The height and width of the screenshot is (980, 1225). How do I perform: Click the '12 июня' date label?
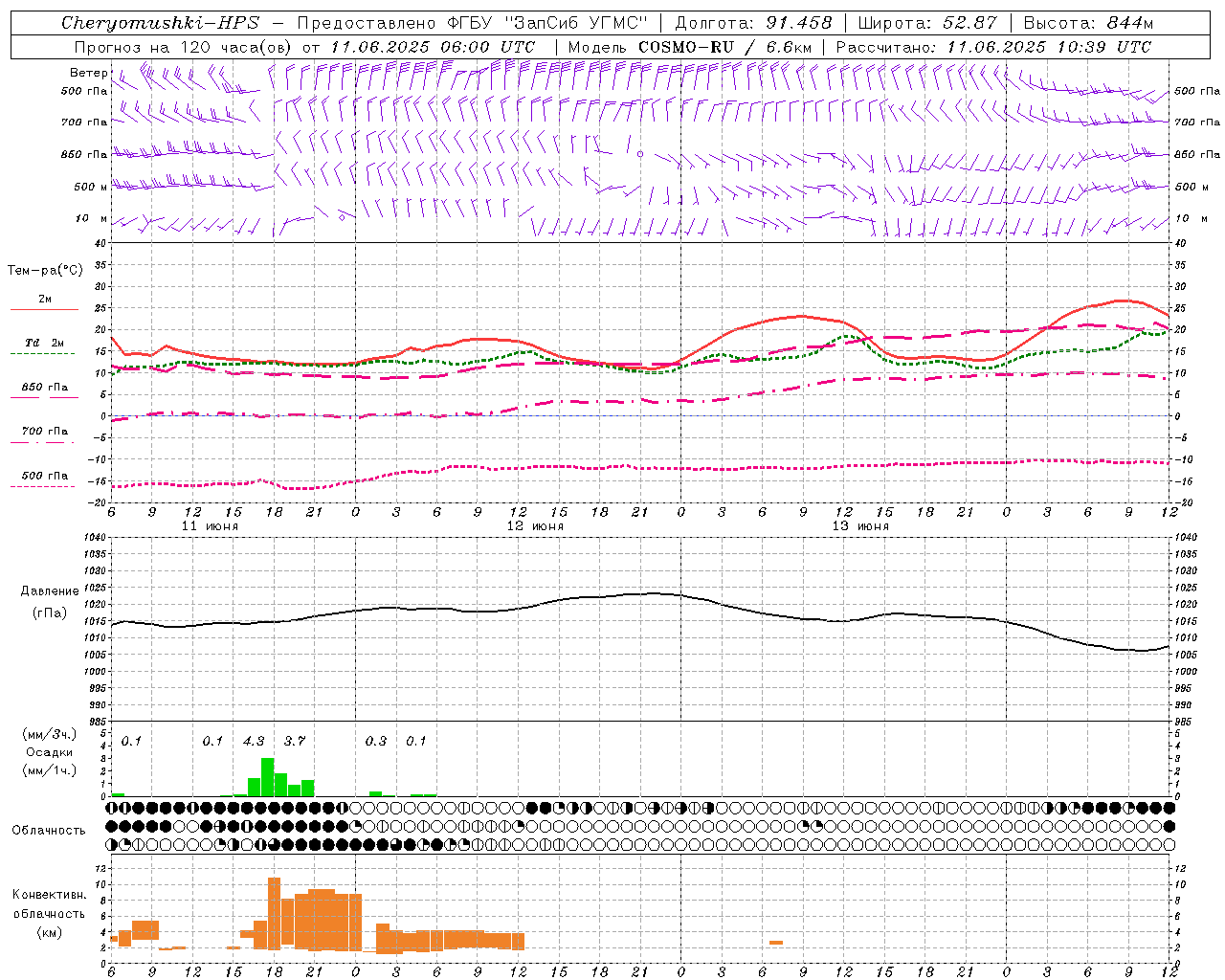pyautogui.click(x=535, y=526)
